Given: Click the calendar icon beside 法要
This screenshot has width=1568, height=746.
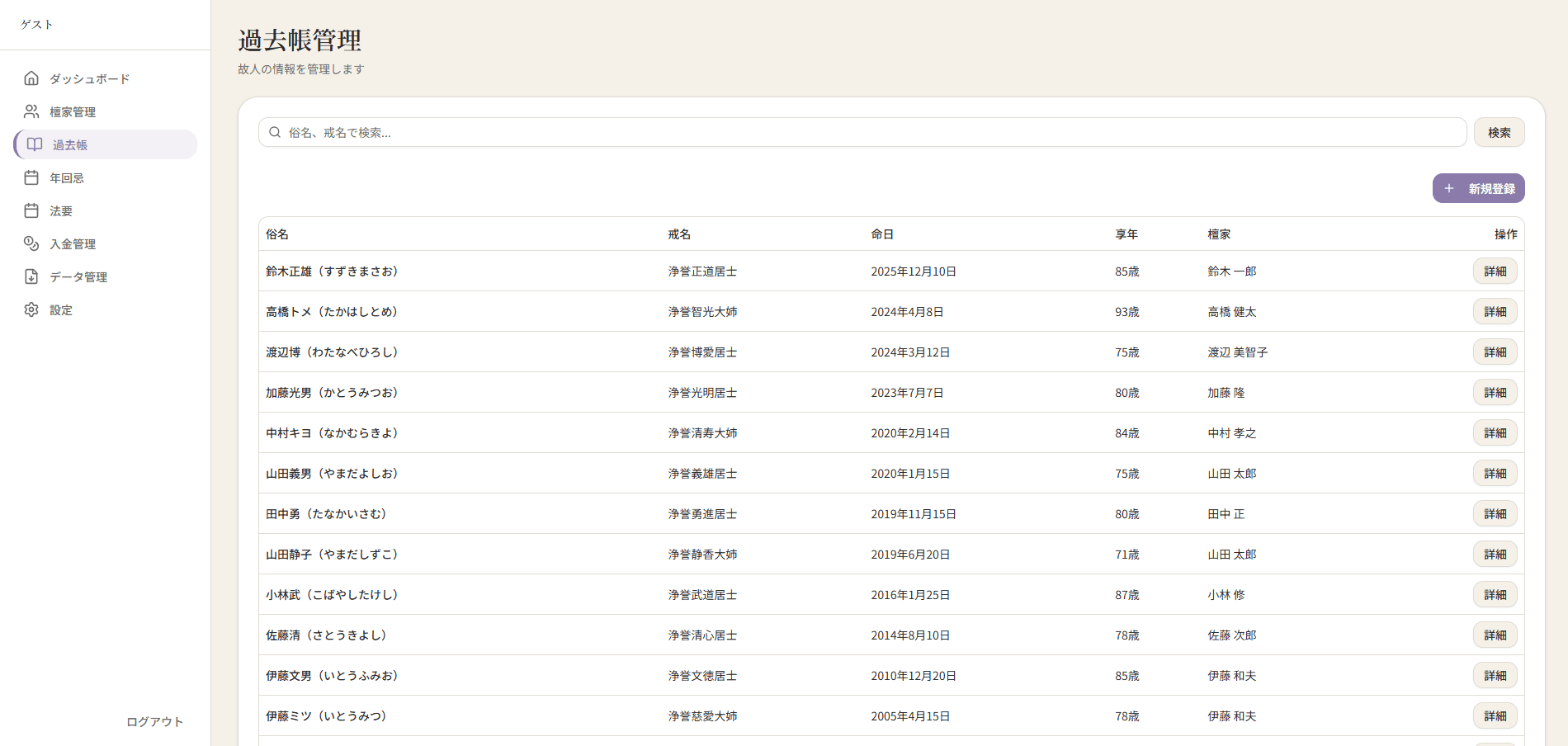Looking at the screenshot, I should (31, 210).
